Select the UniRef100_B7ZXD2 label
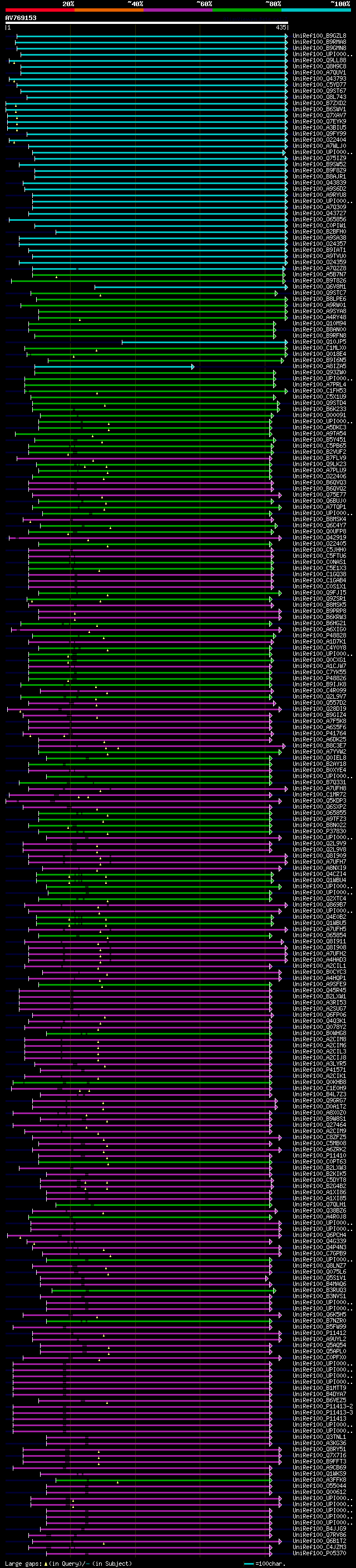Viewport: 356px width, 1568px height. 319,103
